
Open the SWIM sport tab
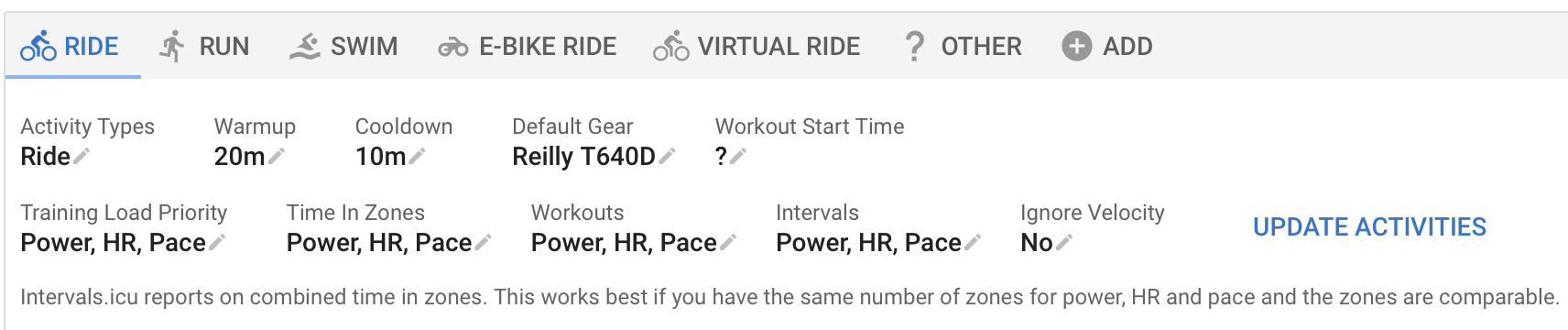(x=343, y=46)
